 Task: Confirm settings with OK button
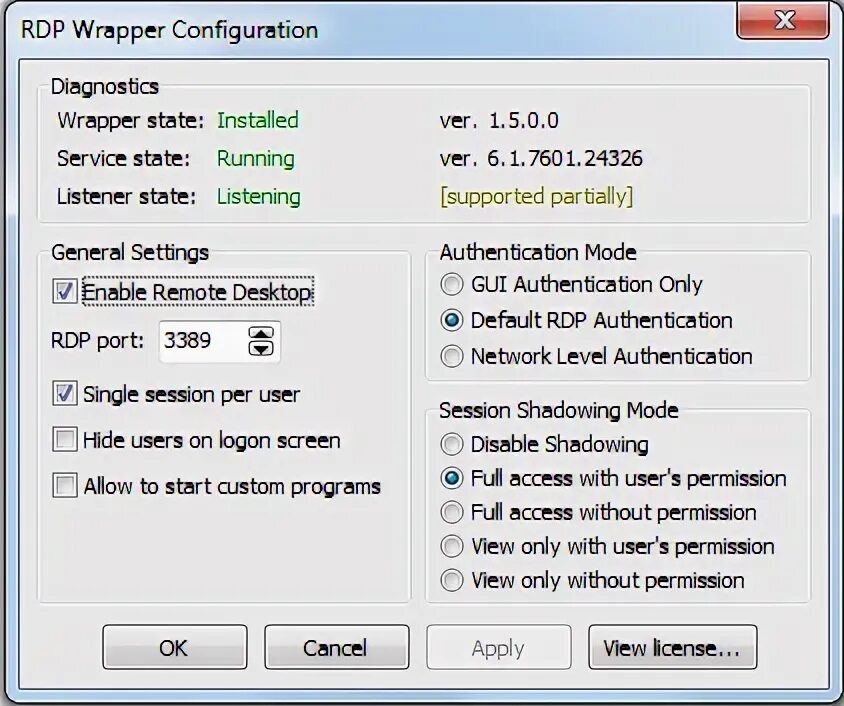175,647
